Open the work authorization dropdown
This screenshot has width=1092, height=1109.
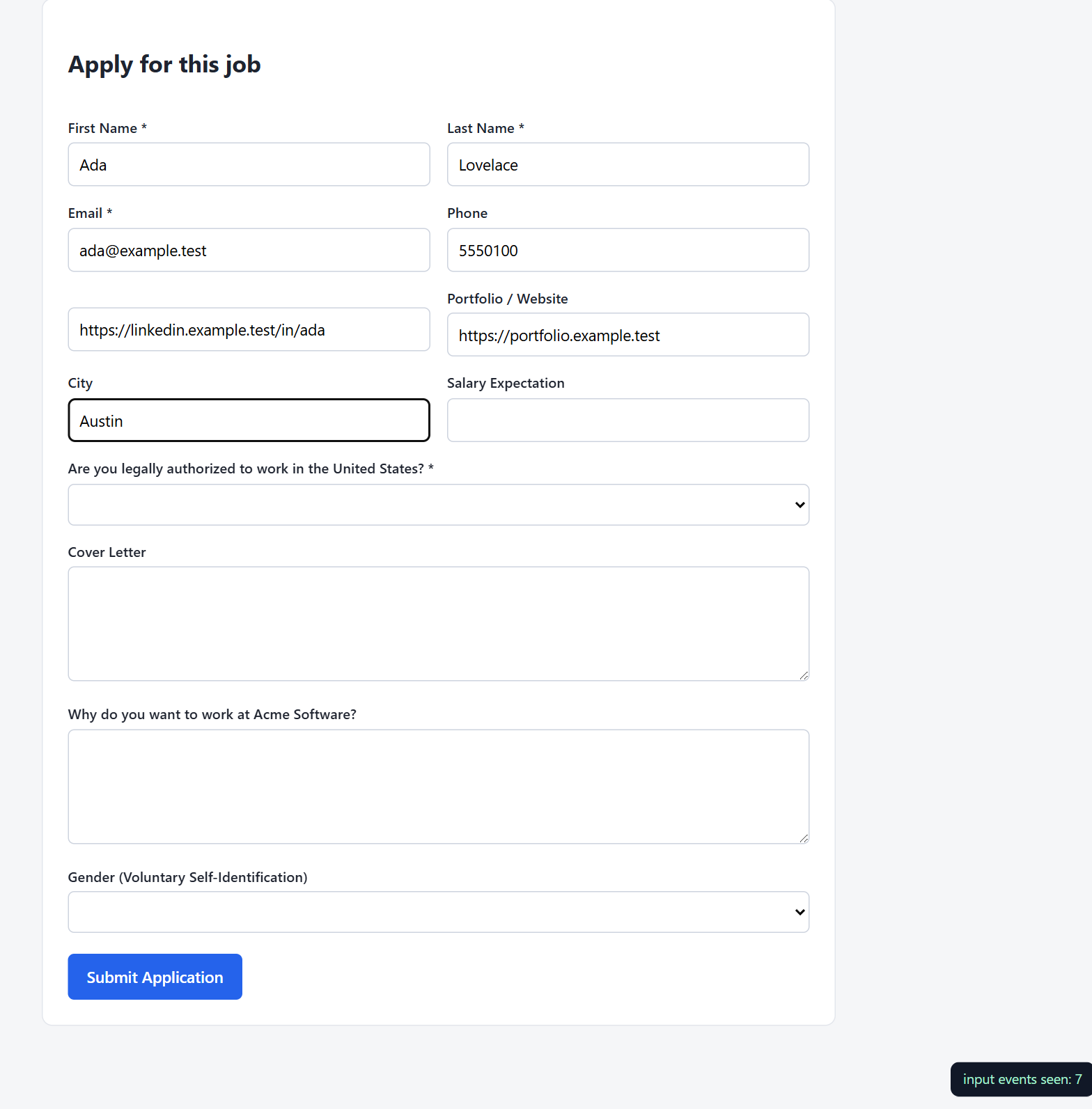(439, 505)
